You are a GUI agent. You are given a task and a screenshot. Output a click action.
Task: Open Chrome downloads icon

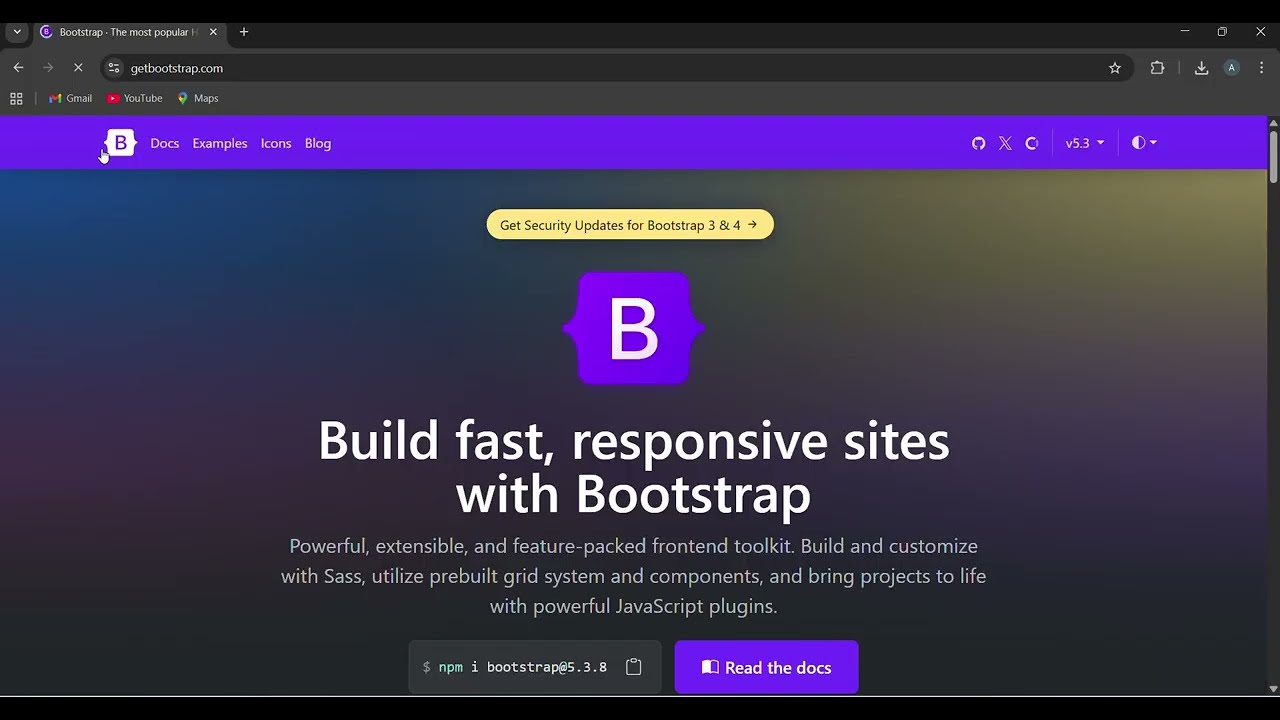(x=1201, y=68)
